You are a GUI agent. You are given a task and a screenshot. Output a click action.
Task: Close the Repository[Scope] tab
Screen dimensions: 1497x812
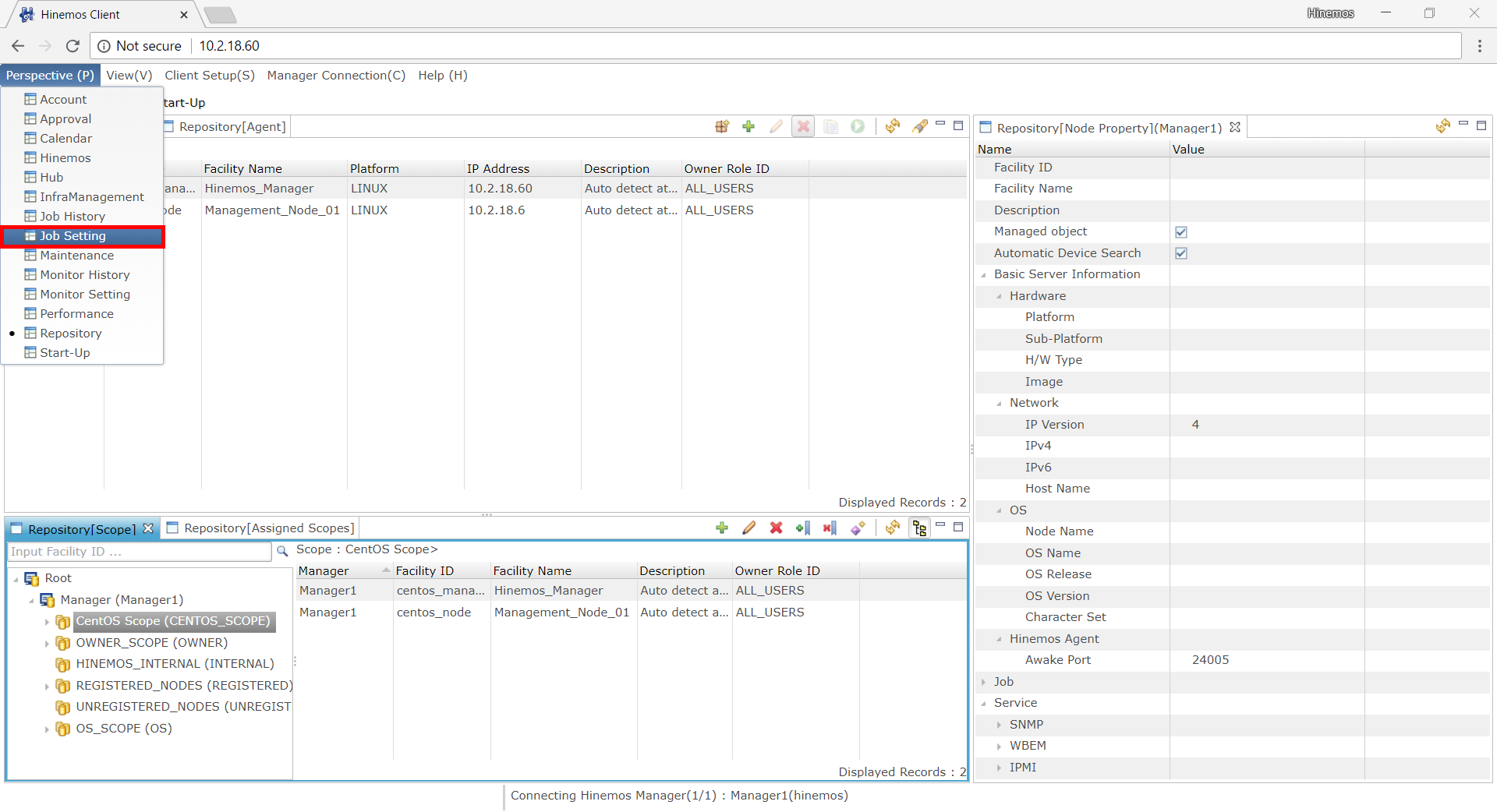click(x=148, y=528)
